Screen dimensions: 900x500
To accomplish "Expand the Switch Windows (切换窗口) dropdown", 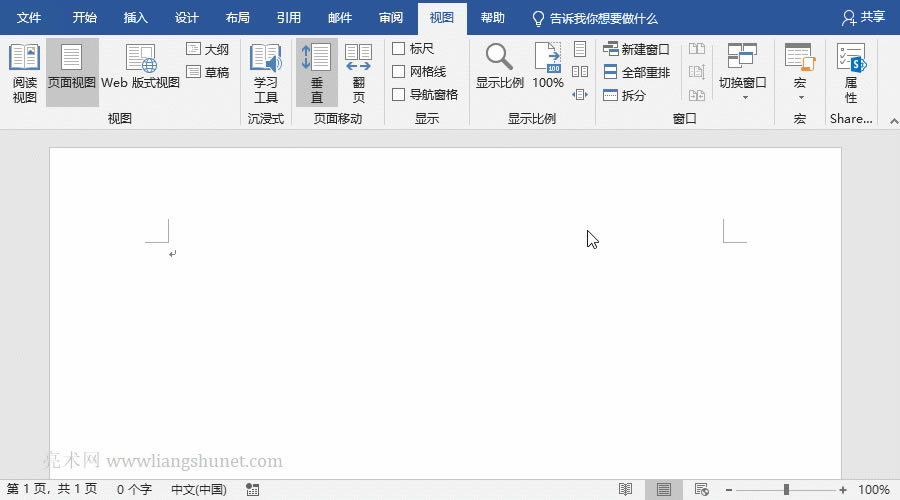I will point(742,72).
